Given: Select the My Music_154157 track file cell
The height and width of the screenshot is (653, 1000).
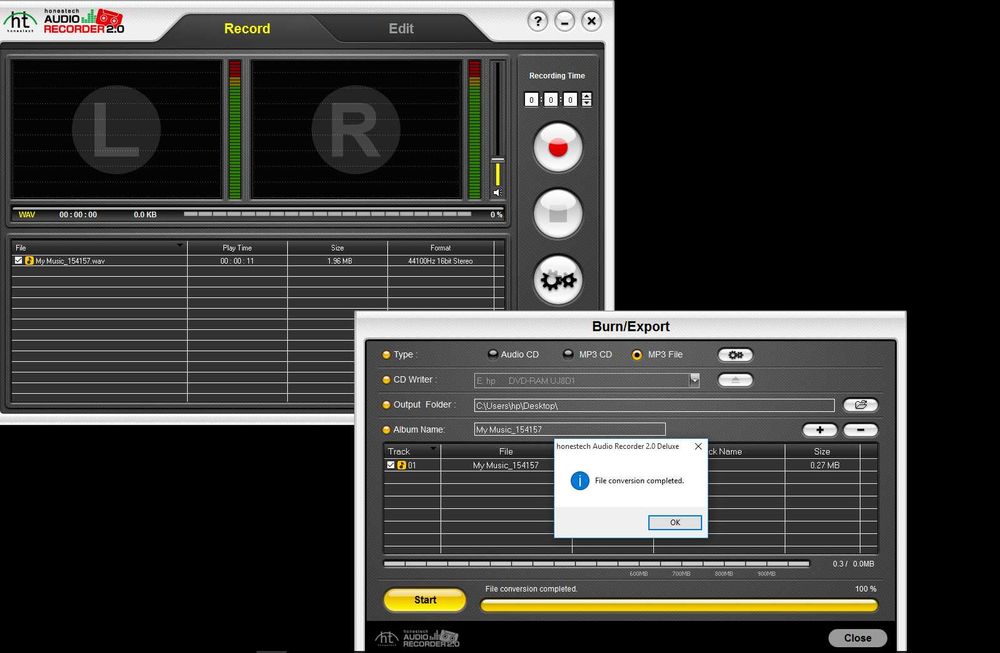Looking at the screenshot, I should (506, 466).
